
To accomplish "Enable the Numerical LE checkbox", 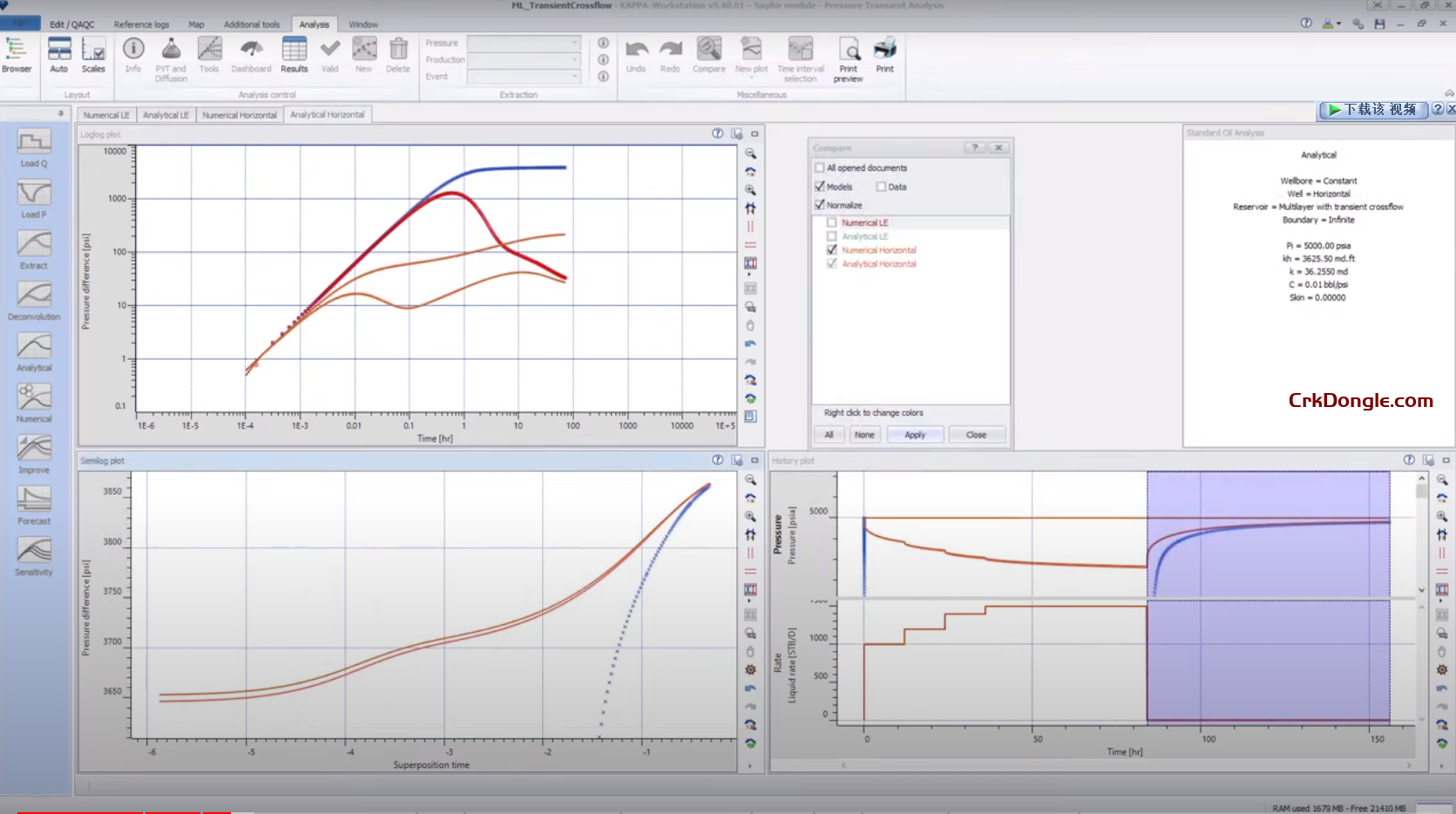I will pos(832,223).
